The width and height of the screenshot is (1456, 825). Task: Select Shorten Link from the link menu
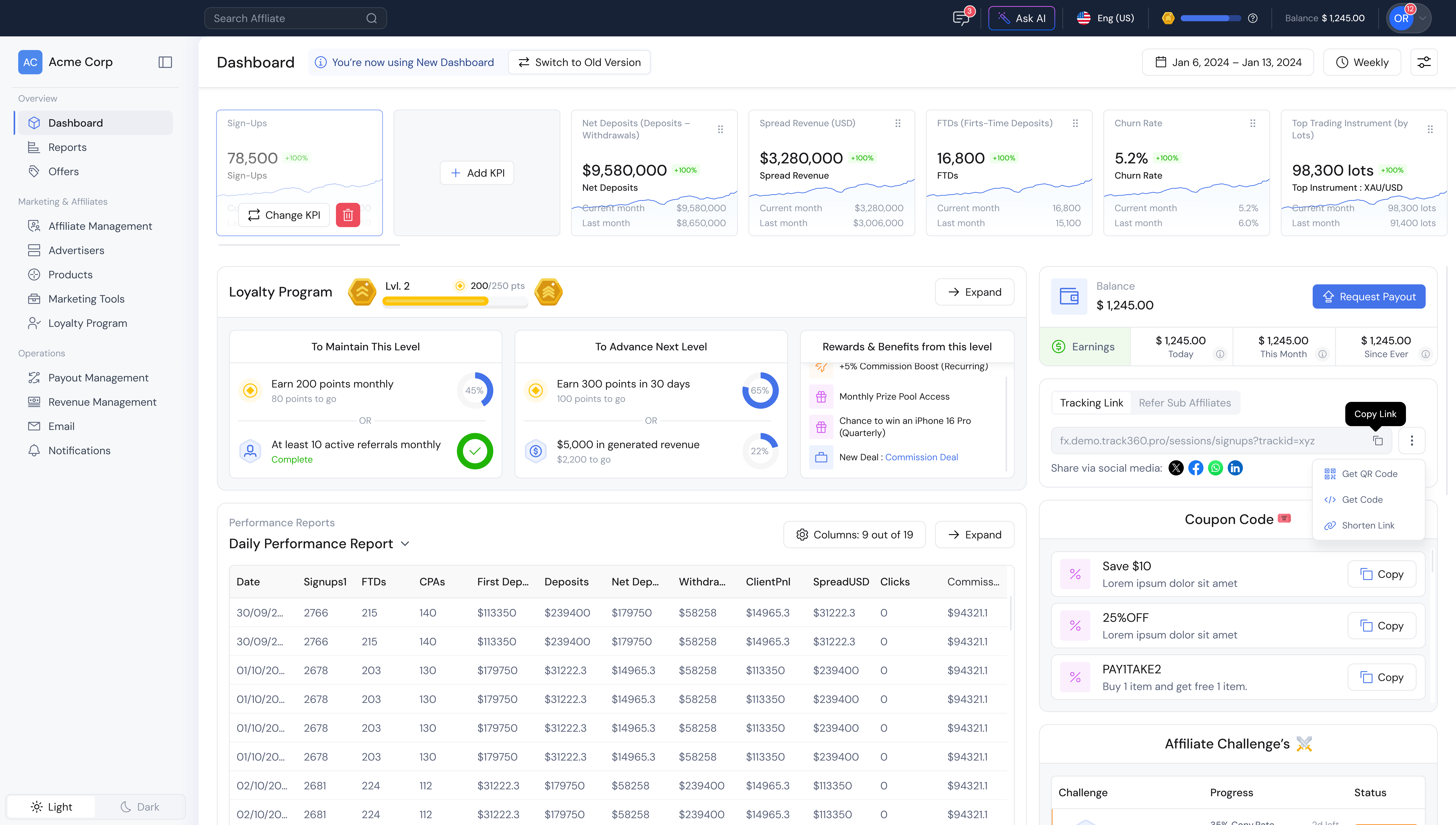point(1368,525)
